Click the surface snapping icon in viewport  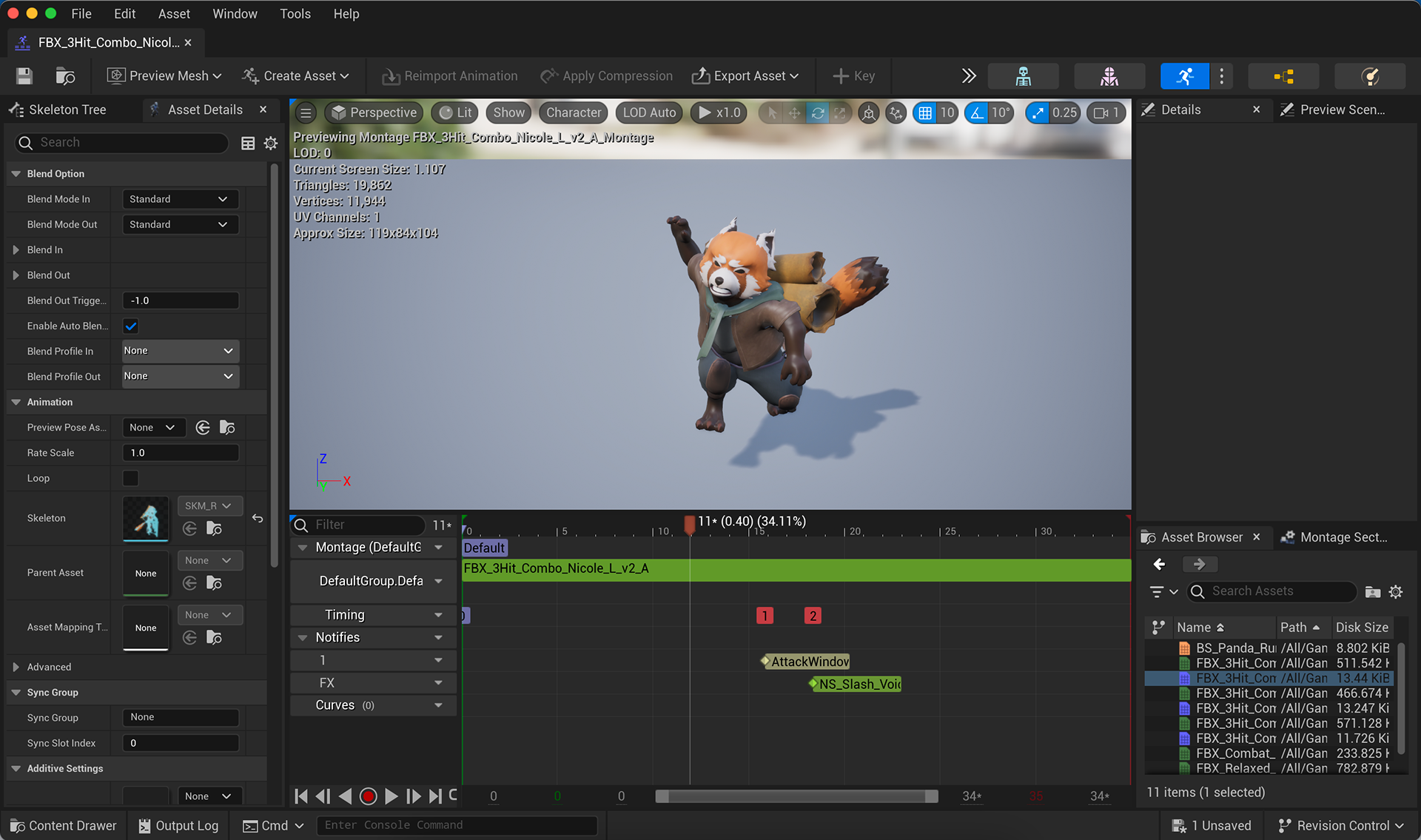[896, 112]
